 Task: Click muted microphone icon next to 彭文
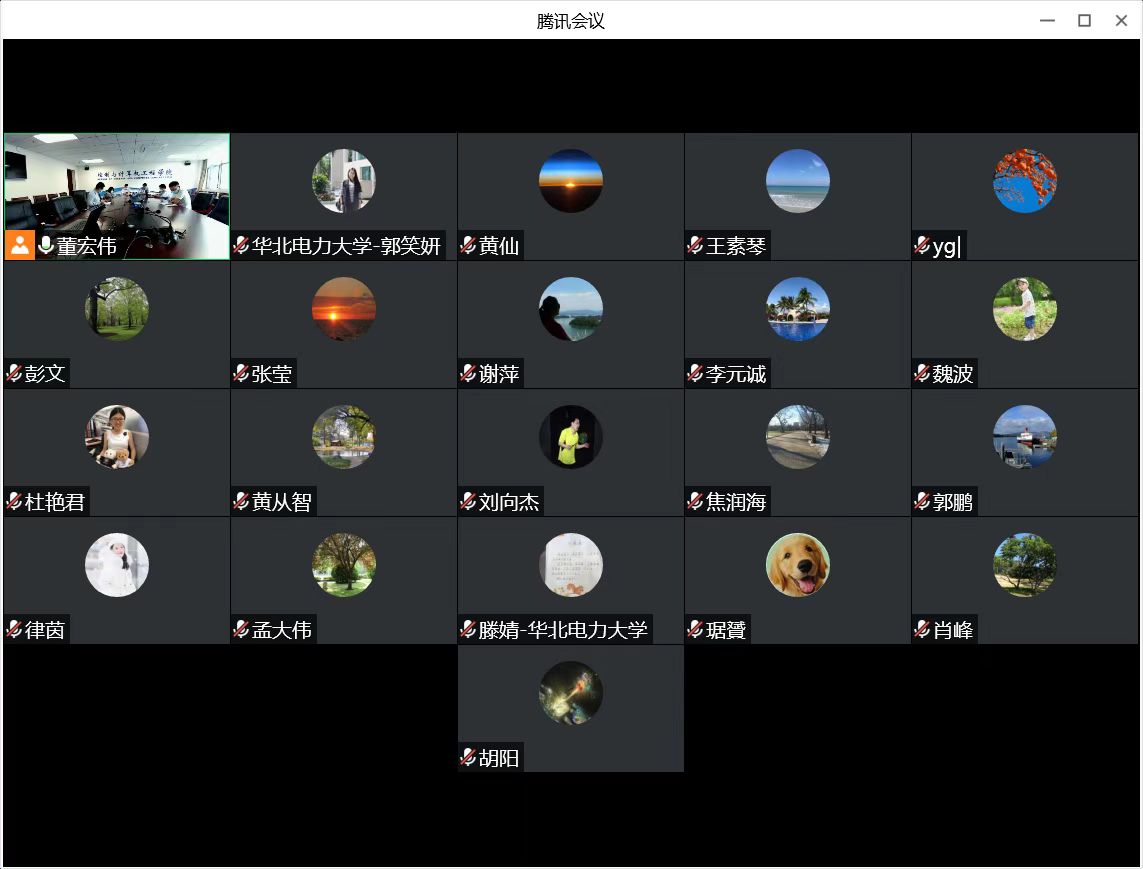tap(14, 373)
